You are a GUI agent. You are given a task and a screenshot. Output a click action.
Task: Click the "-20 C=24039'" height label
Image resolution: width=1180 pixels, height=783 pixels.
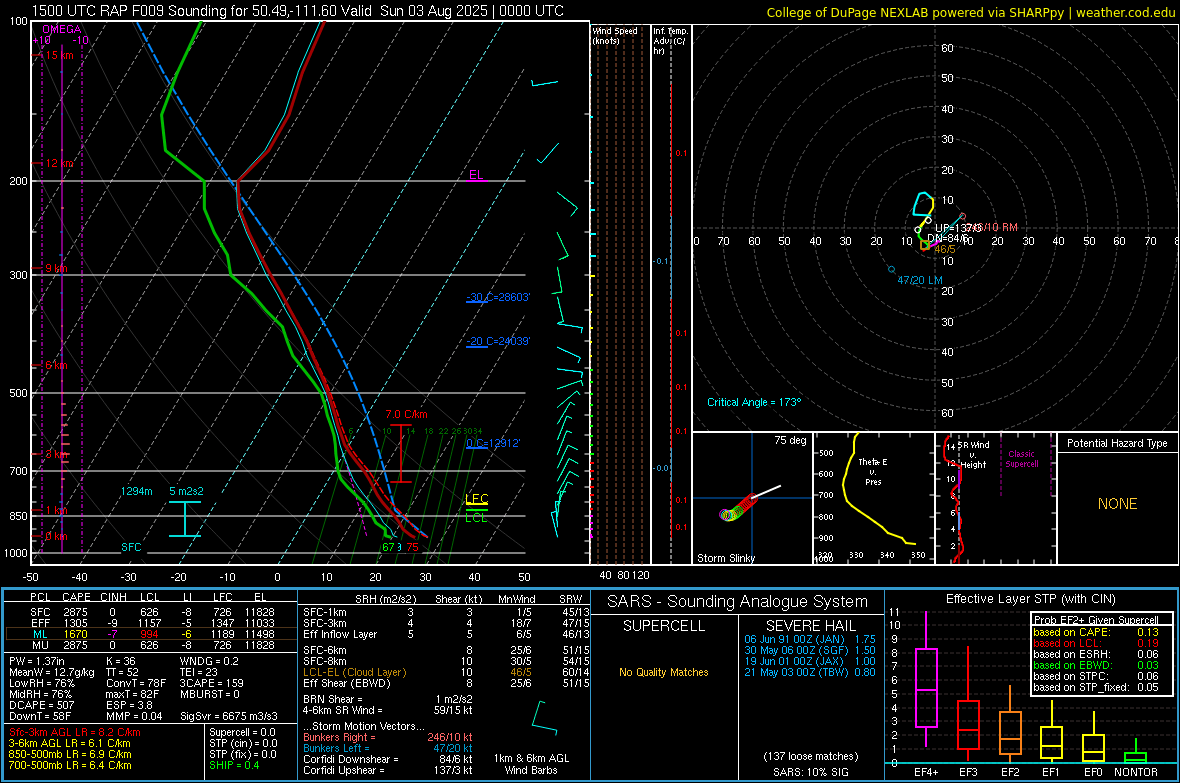point(498,341)
